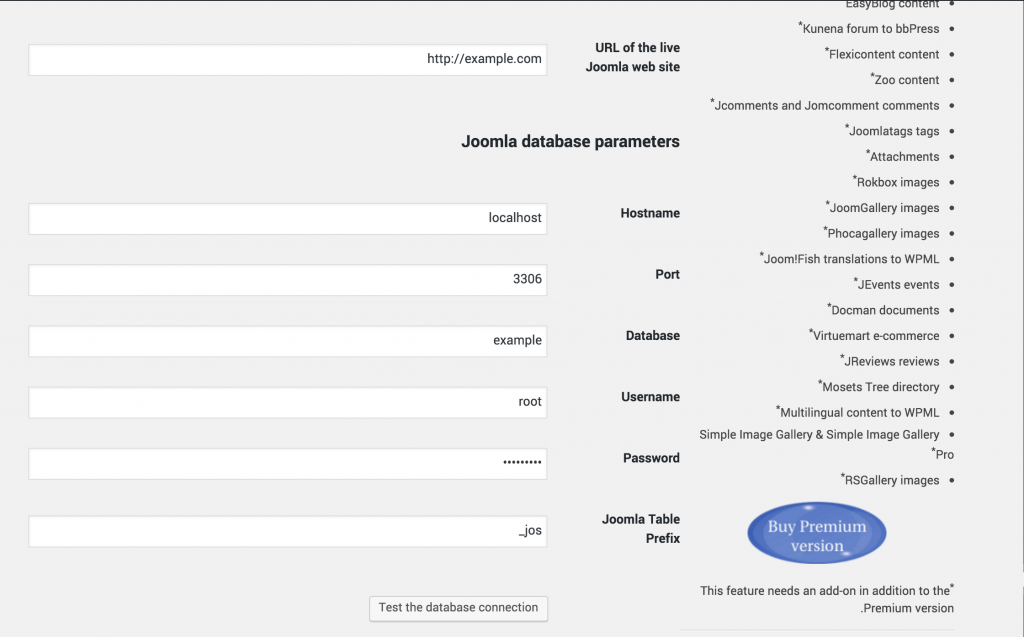The width and height of the screenshot is (1024, 637).
Task: Click the 'Rokbox images' list item
Action: point(896,182)
